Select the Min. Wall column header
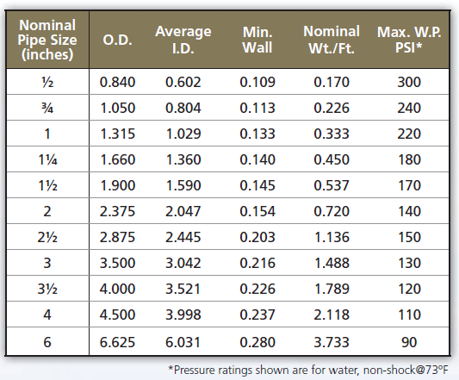This screenshot has height=380, width=459. point(257,40)
